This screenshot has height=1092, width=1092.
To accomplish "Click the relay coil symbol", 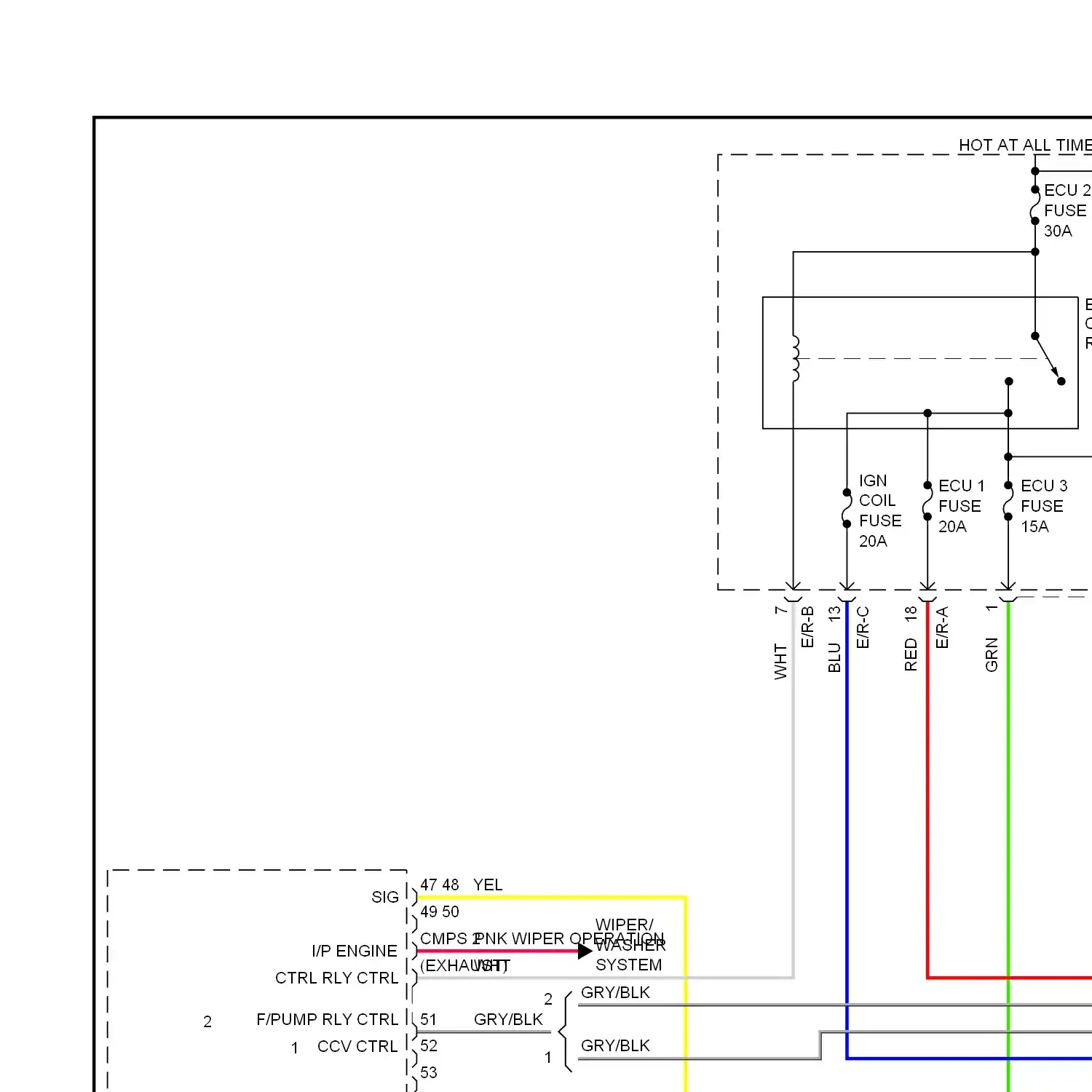I will pos(795,359).
